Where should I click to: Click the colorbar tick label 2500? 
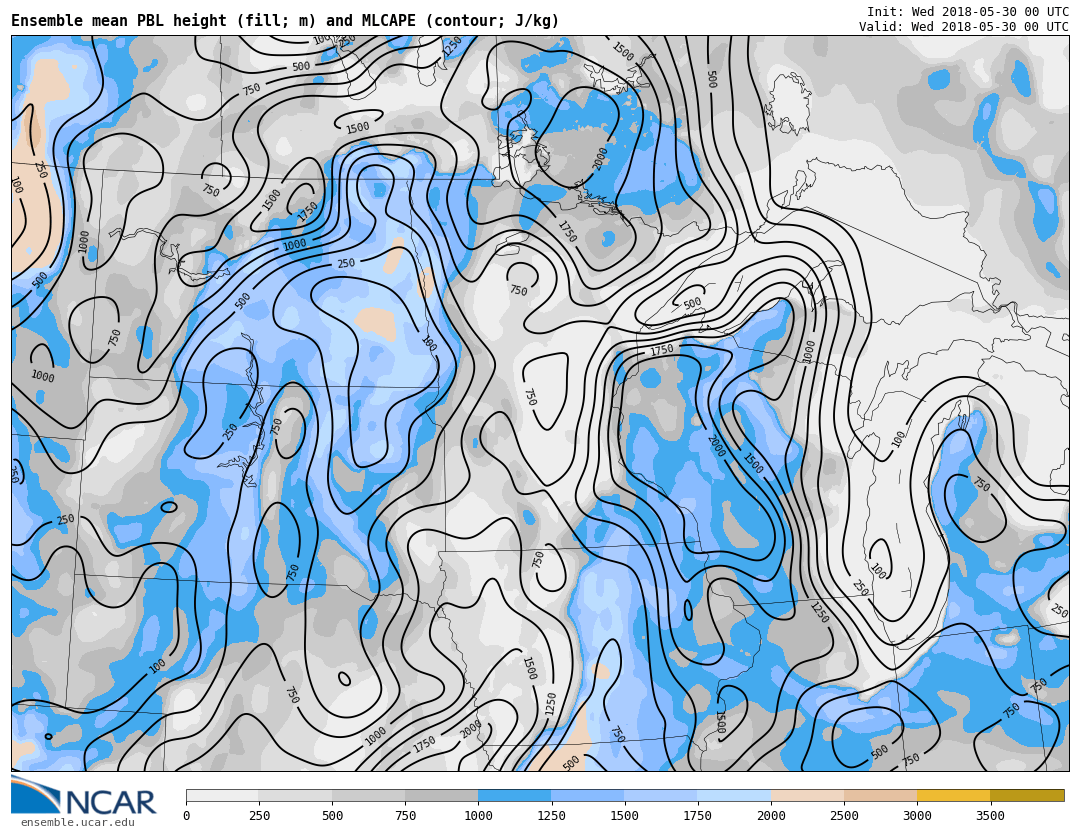point(844,816)
